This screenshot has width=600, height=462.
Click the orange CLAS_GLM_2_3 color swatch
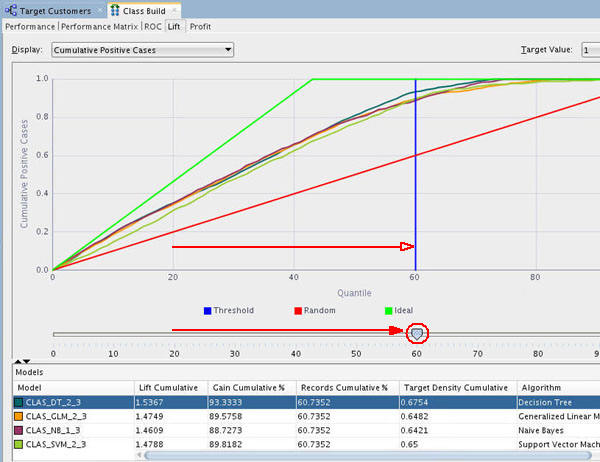click(x=18, y=416)
